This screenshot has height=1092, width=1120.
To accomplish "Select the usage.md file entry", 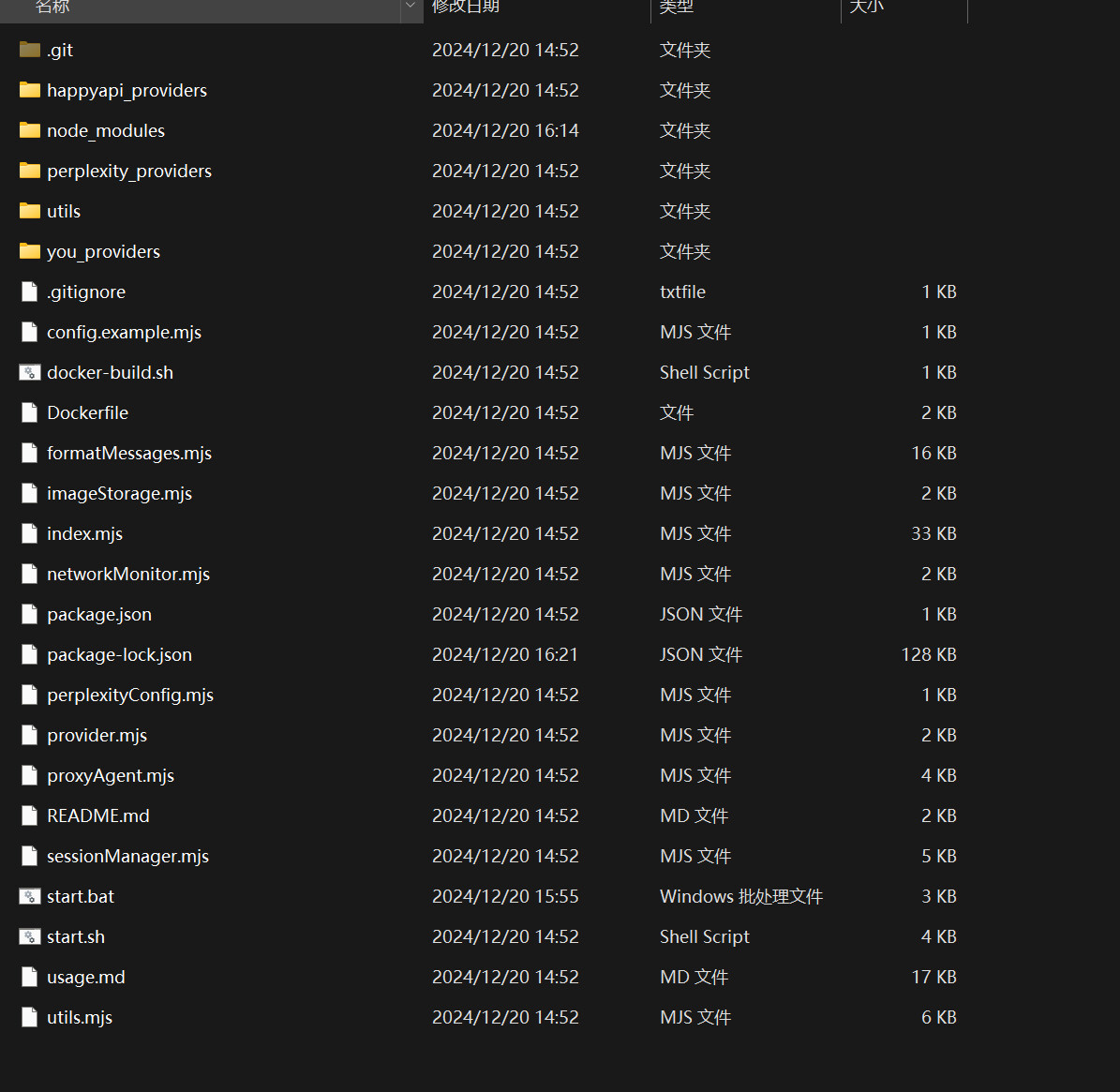I will 85,977.
